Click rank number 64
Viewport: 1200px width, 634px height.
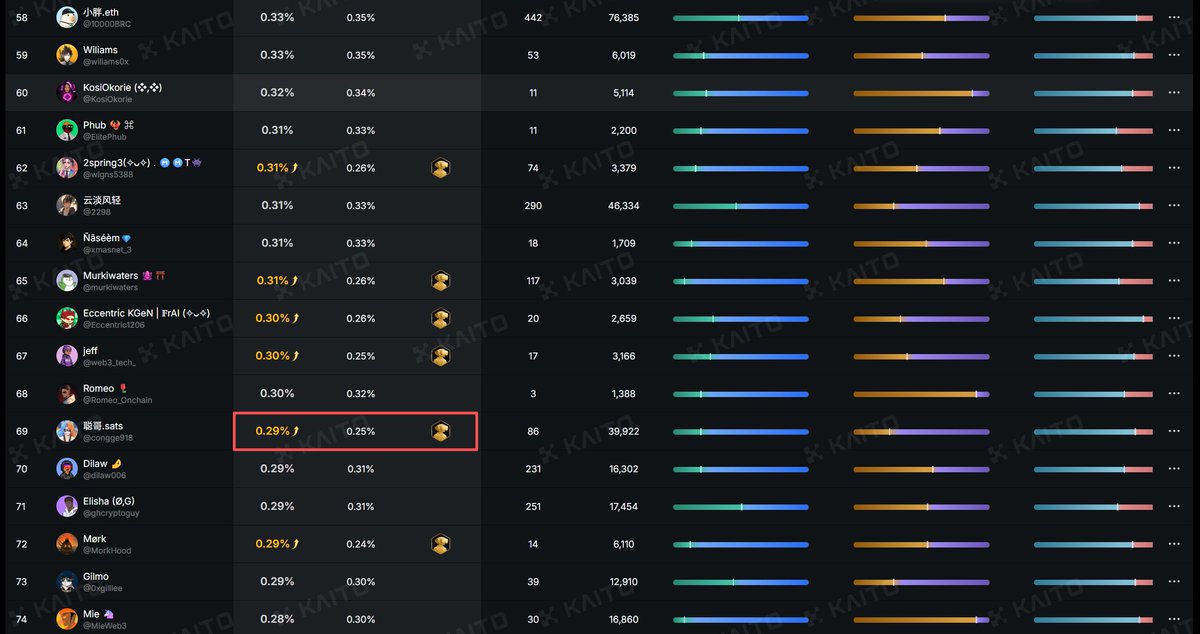click(x=22, y=243)
